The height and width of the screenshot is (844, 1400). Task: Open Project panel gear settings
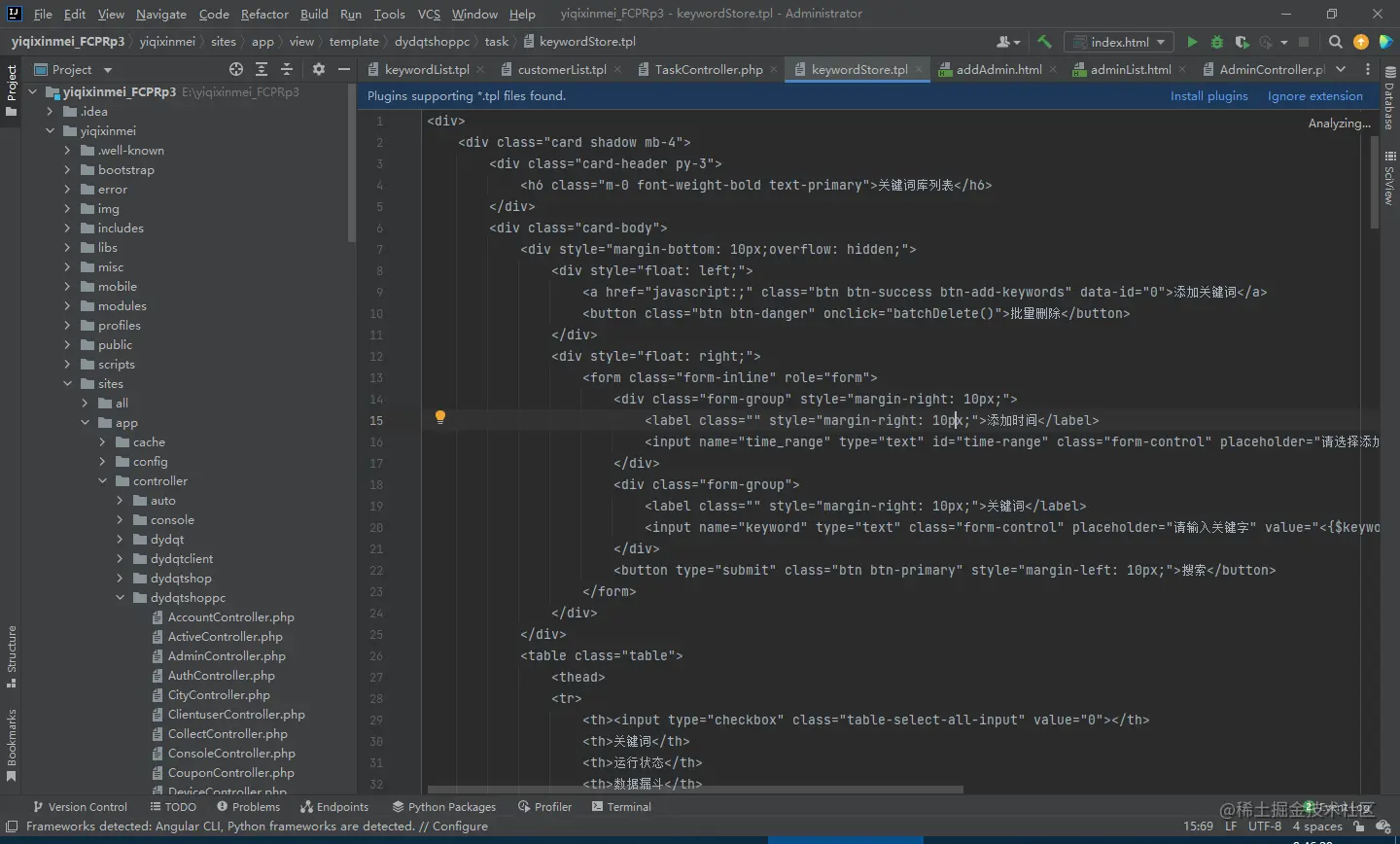pos(319,69)
